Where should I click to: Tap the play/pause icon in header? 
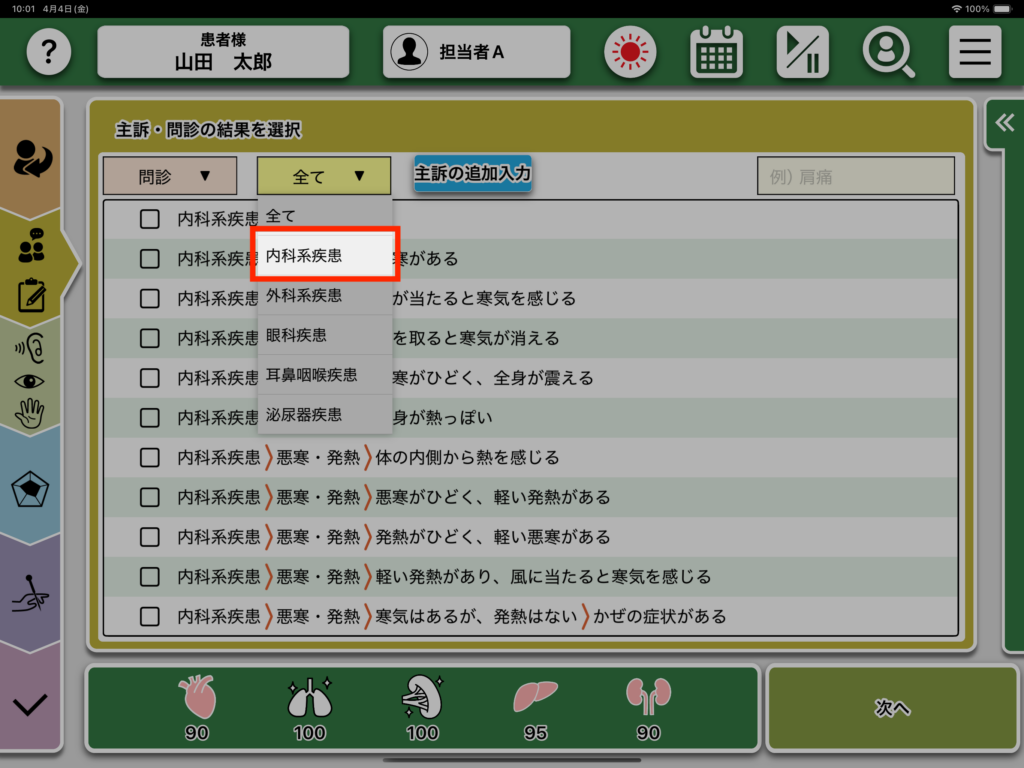[x=802, y=52]
